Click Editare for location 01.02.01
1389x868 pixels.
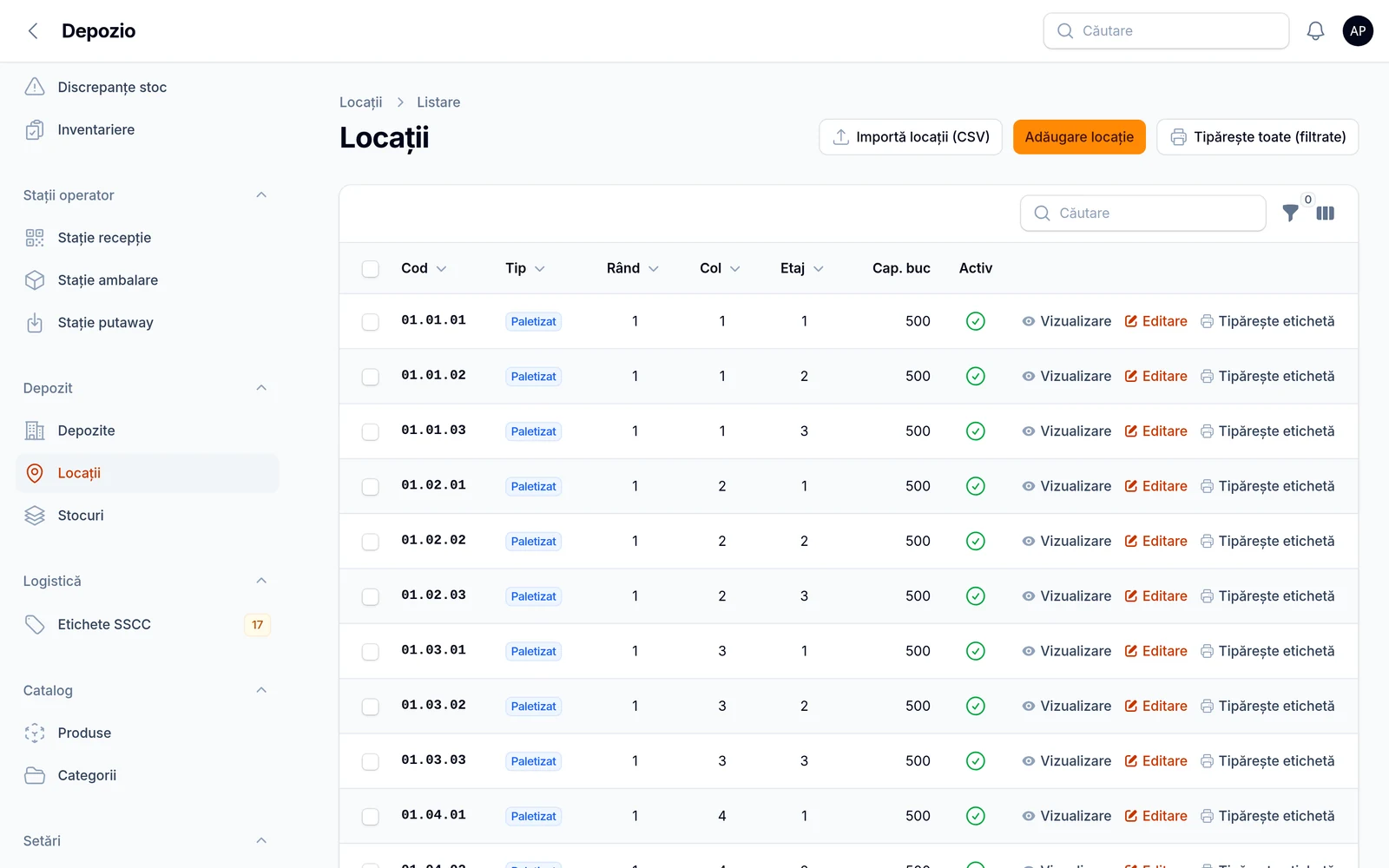click(1155, 486)
